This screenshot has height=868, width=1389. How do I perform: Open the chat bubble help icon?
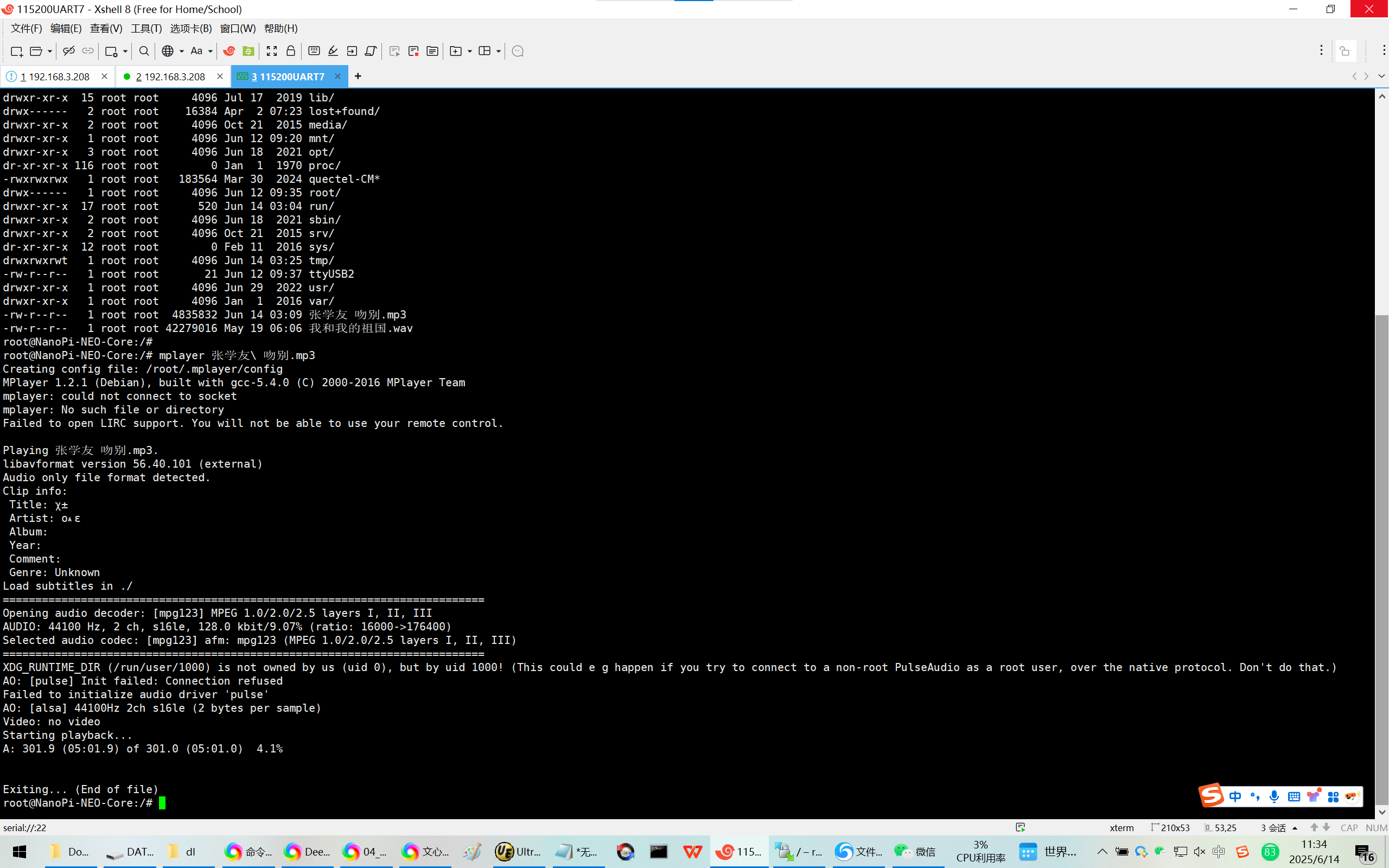(518, 51)
